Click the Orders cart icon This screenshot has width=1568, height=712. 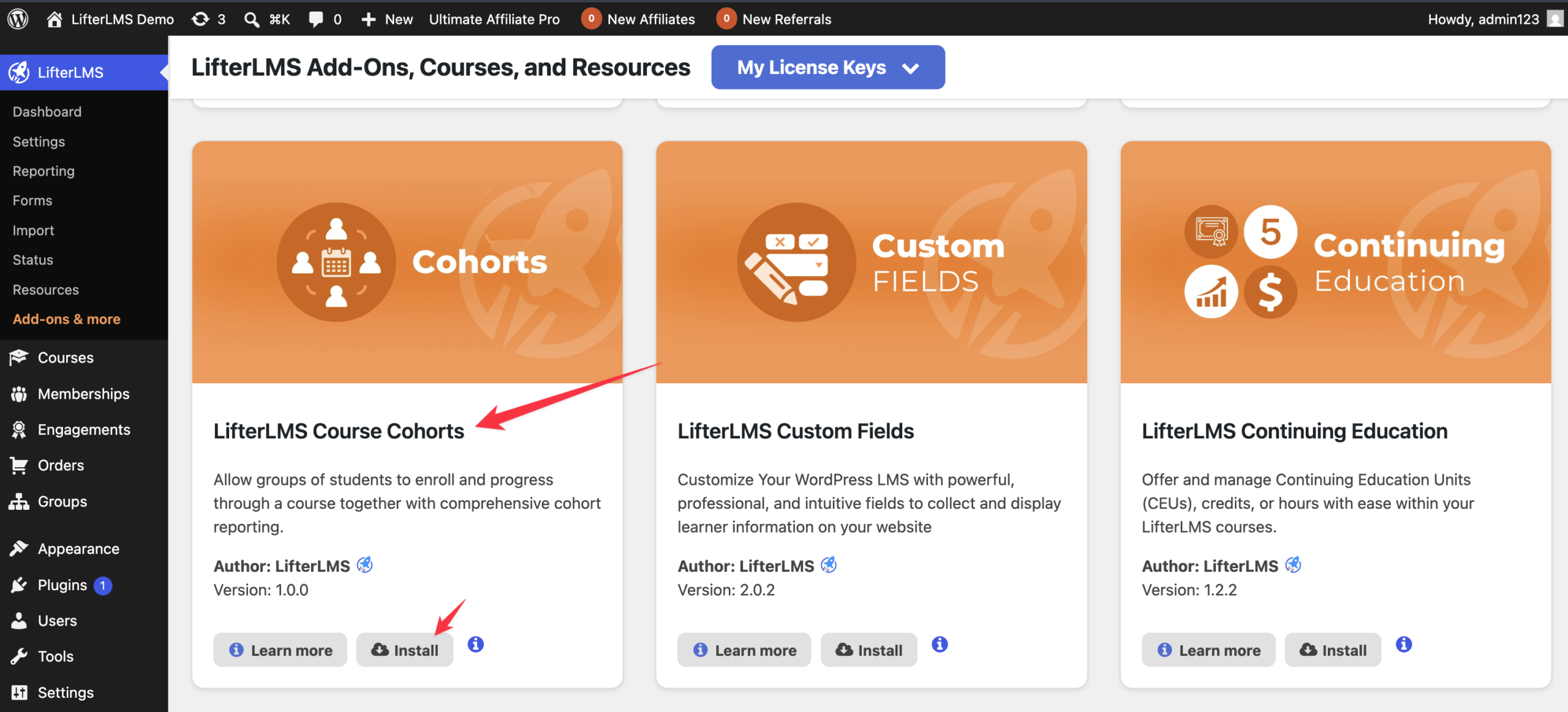(19, 465)
